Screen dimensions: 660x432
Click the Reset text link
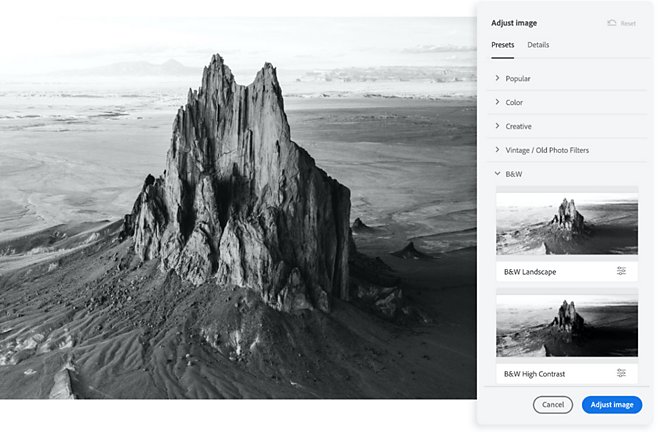[x=628, y=24]
